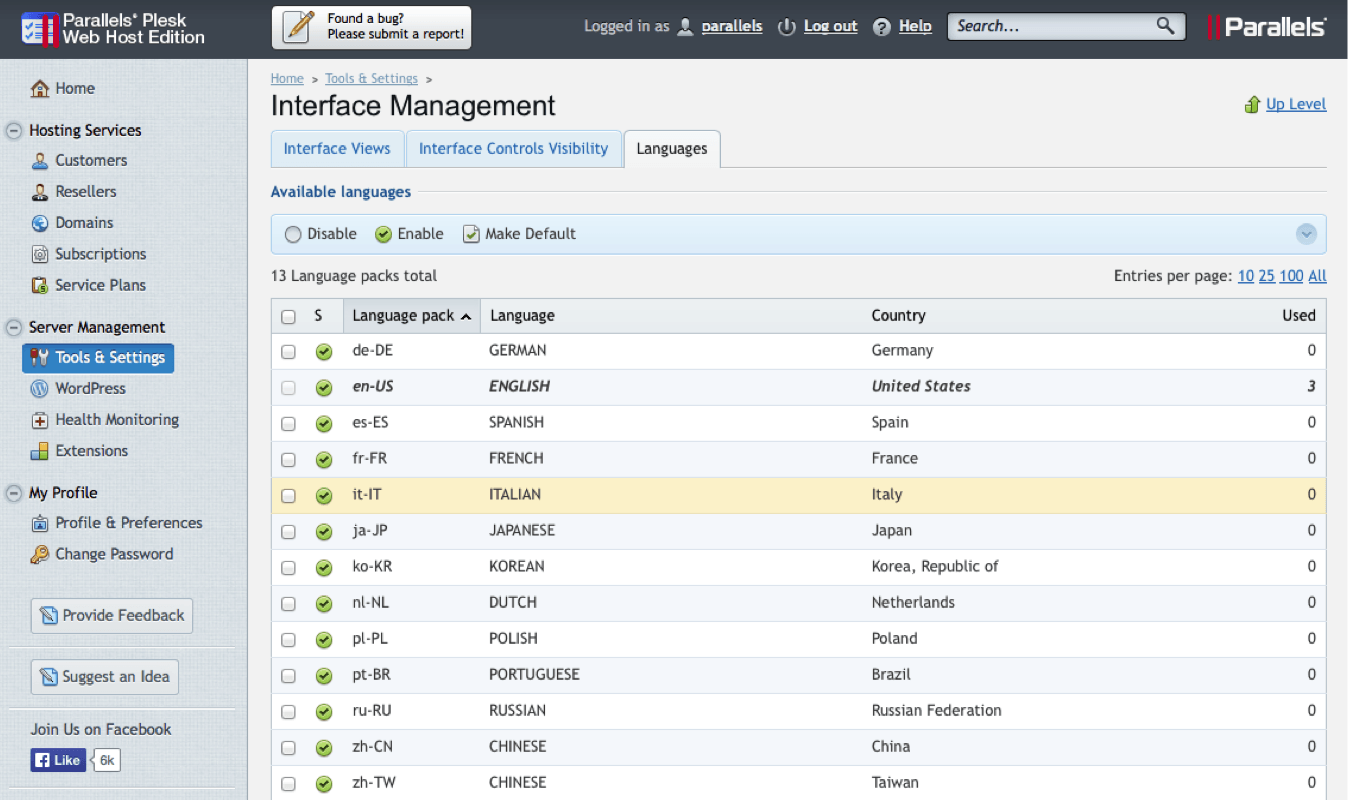
Task: Click the Facebook Like button
Action: (x=58, y=760)
